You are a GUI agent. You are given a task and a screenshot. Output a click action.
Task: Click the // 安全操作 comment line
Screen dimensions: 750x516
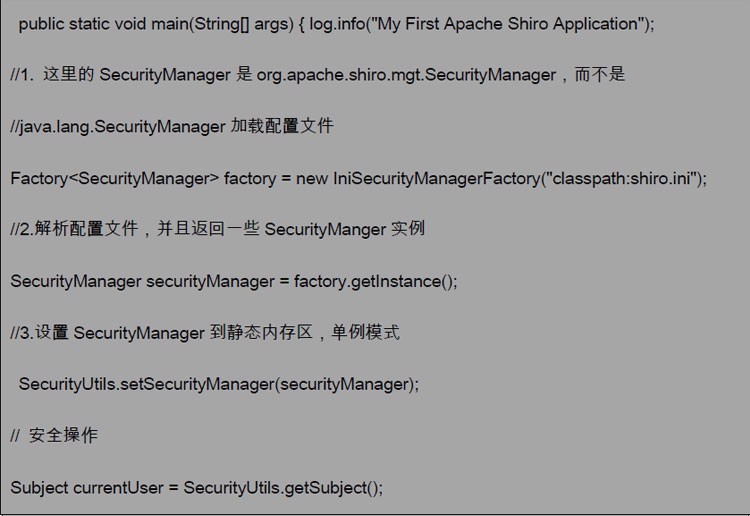coord(54,436)
